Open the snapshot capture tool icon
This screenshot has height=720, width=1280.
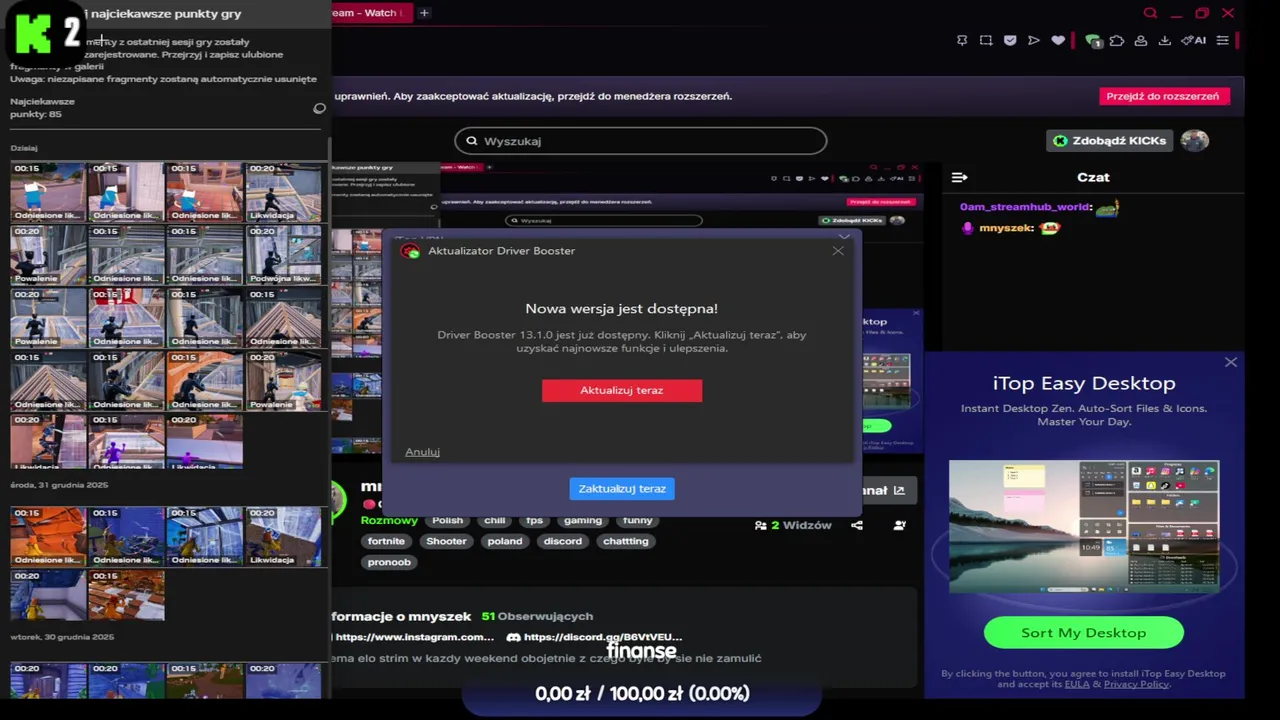click(x=986, y=40)
